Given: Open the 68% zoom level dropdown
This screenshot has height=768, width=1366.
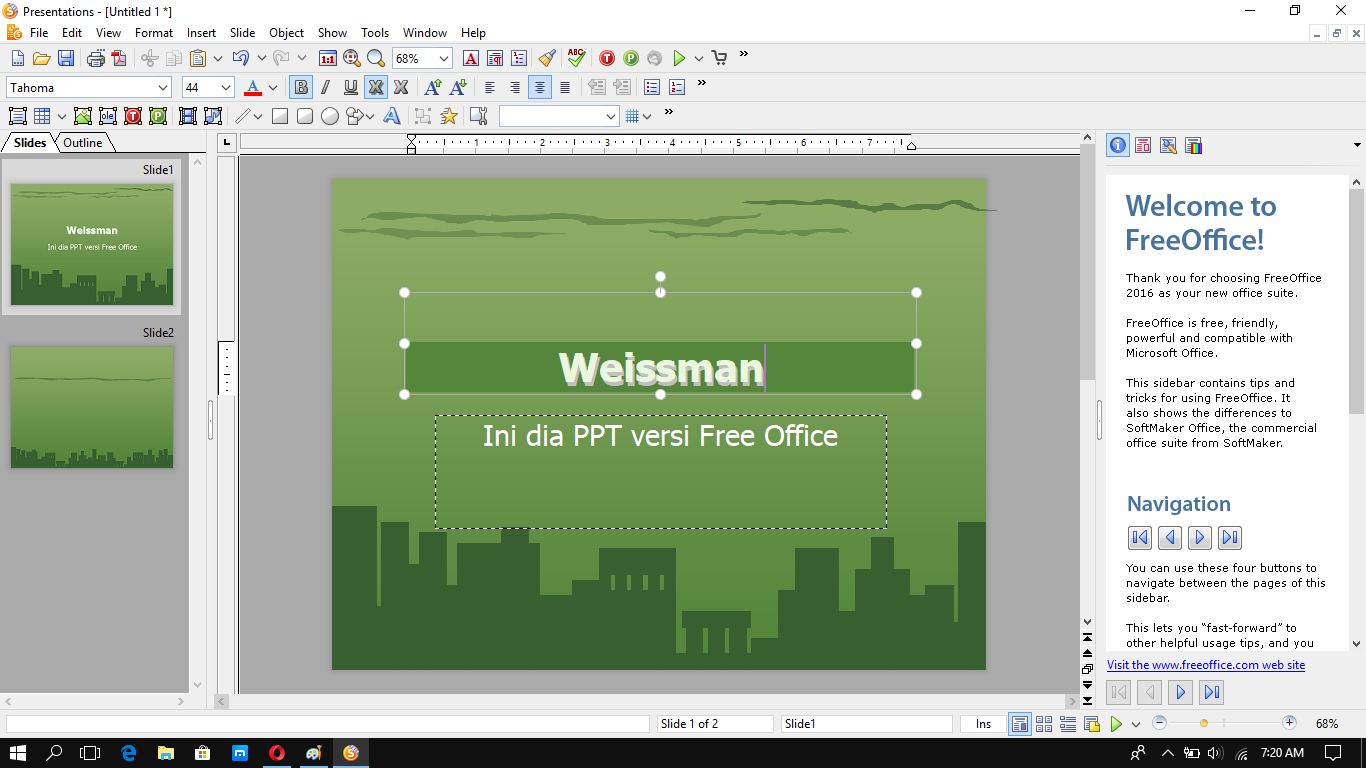Looking at the screenshot, I should pyautogui.click(x=444, y=59).
